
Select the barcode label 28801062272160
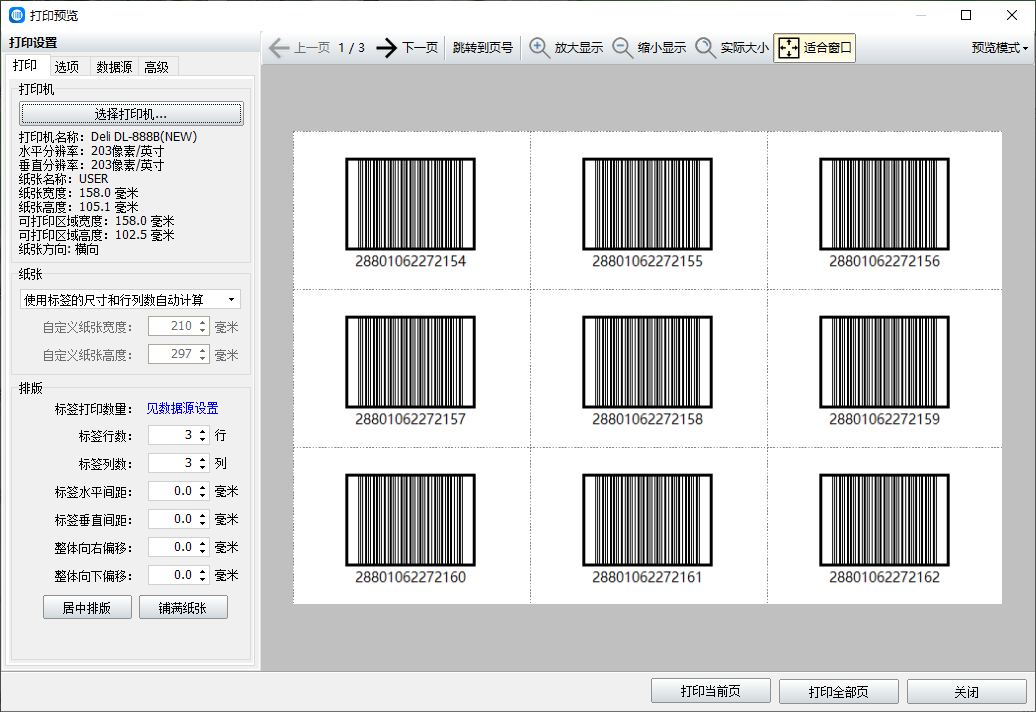pyautogui.click(x=410, y=526)
